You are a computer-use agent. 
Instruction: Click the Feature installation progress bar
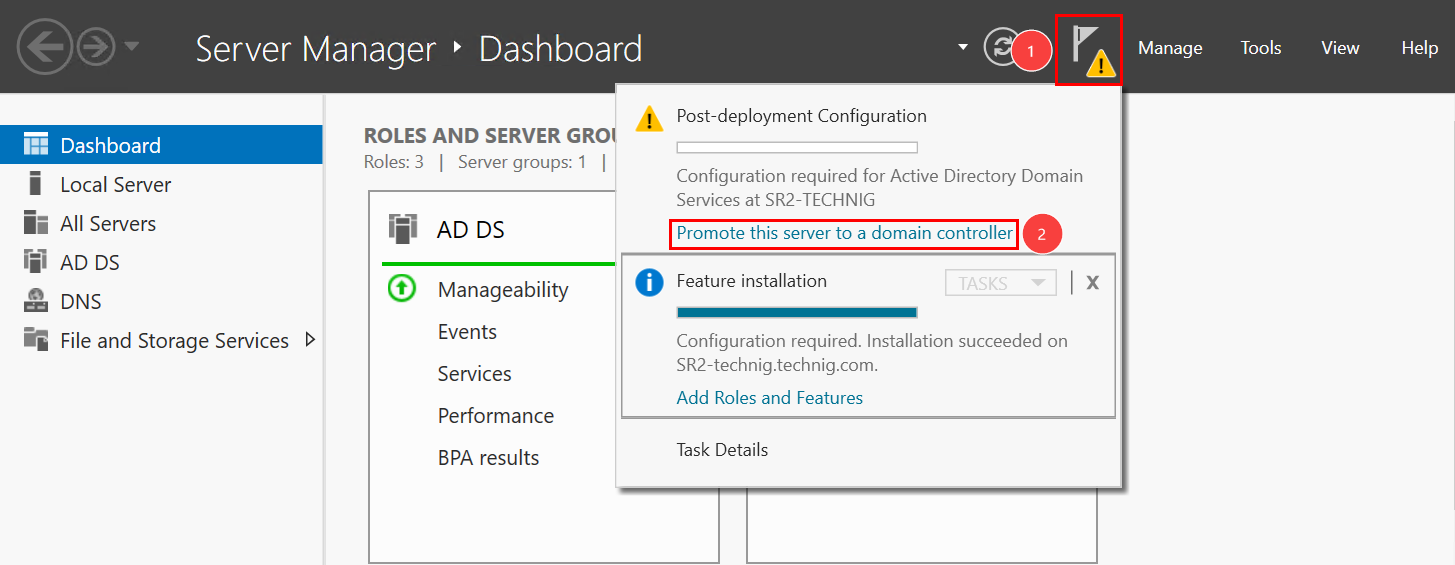[x=796, y=313]
